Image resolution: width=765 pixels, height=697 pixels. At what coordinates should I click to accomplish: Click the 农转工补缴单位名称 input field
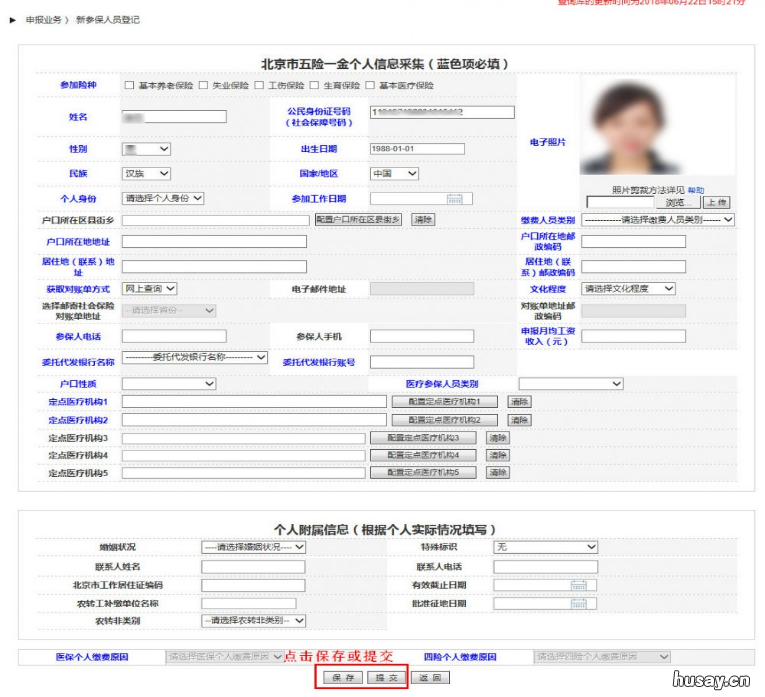pyautogui.click(x=249, y=603)
